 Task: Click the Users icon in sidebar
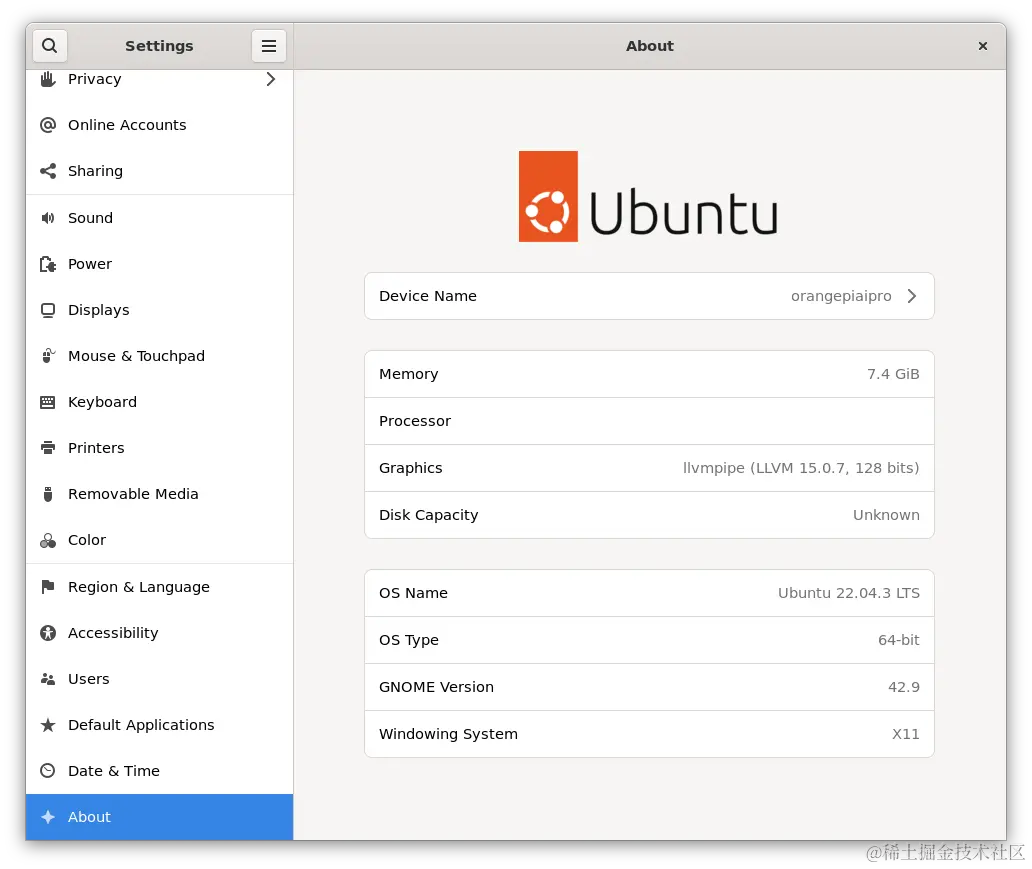(x=47, y=679)
